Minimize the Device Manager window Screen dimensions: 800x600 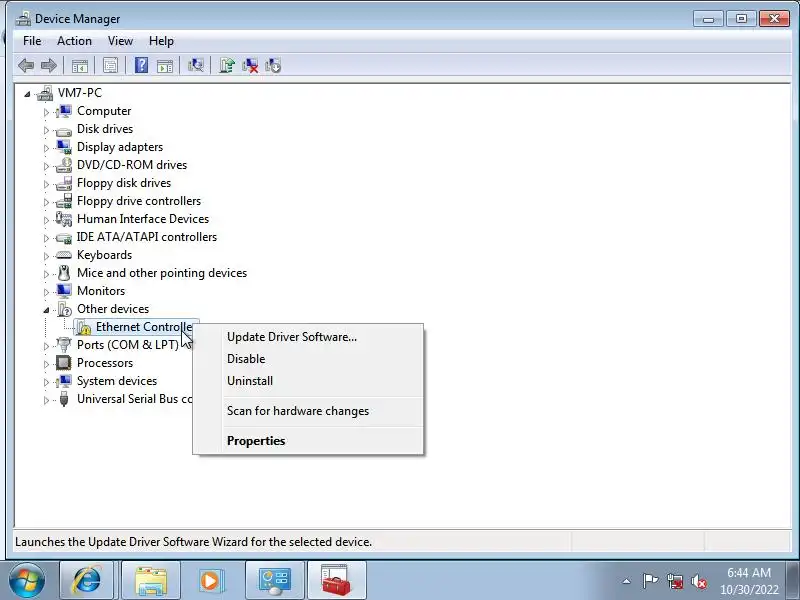pos(708,19)
